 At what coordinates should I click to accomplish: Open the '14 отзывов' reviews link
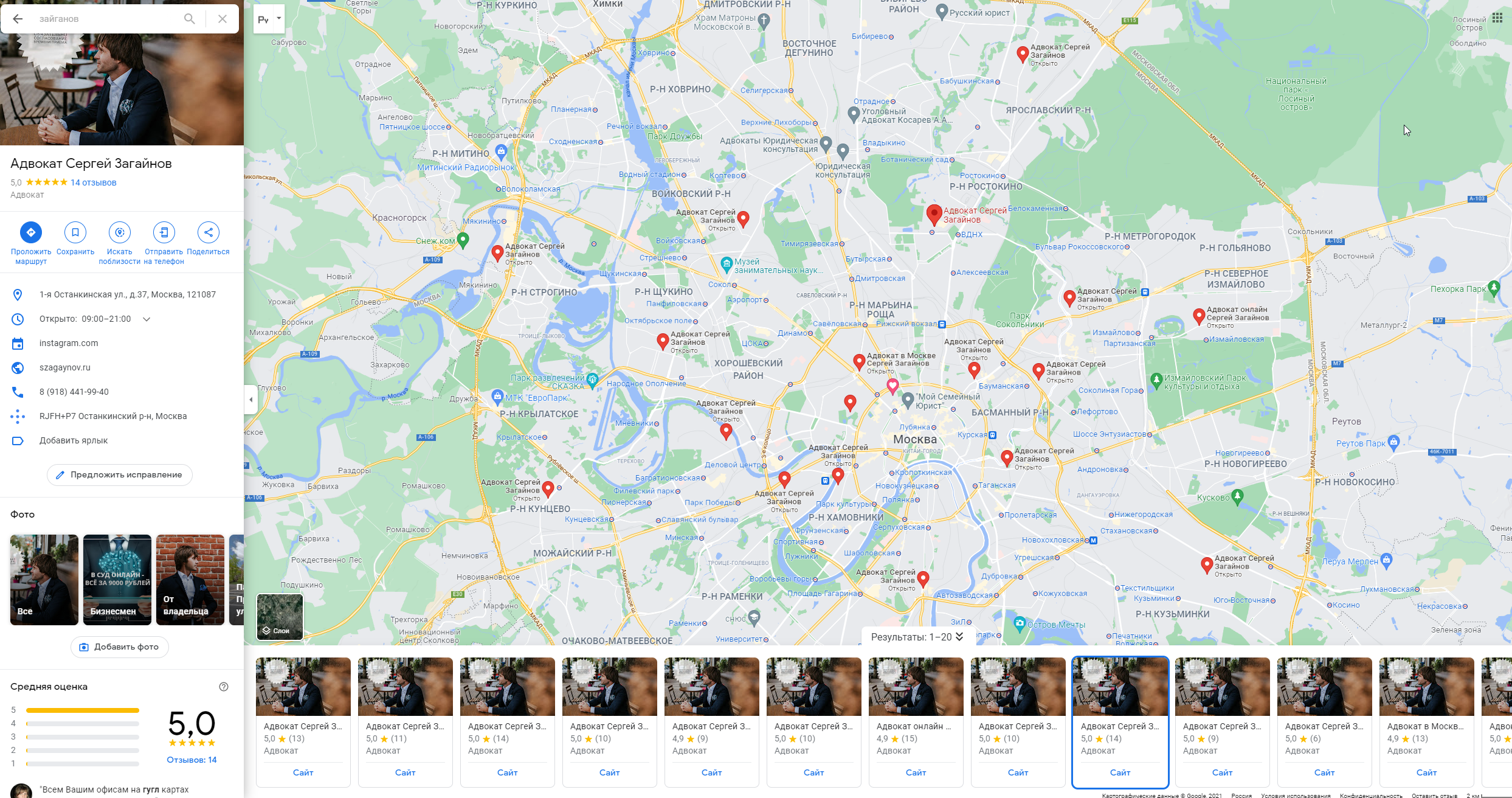(x=93, y=182)
